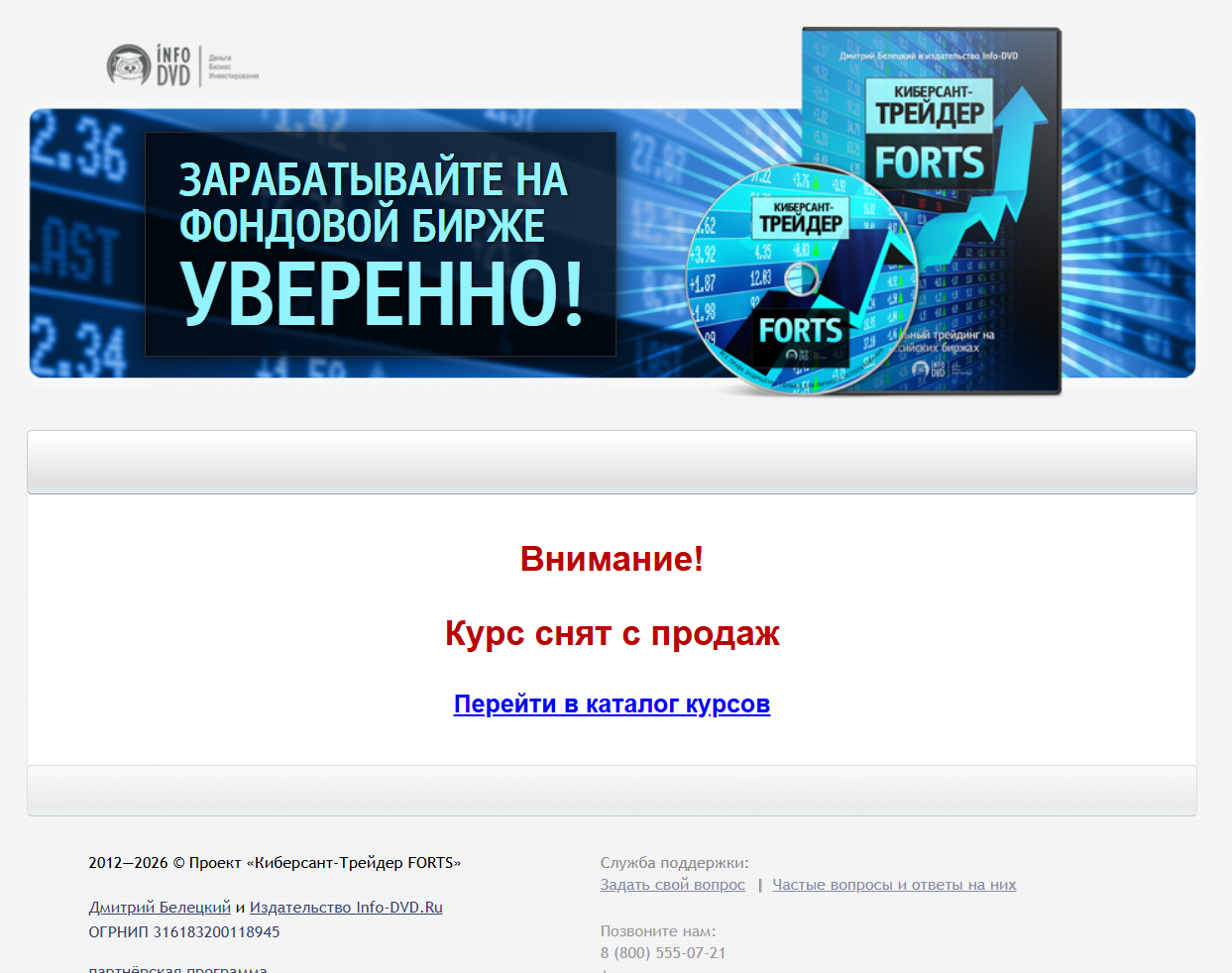Click the FORTS disc image
The width and height of the screenshot is (1232, 973).
(x=802, y=280)
